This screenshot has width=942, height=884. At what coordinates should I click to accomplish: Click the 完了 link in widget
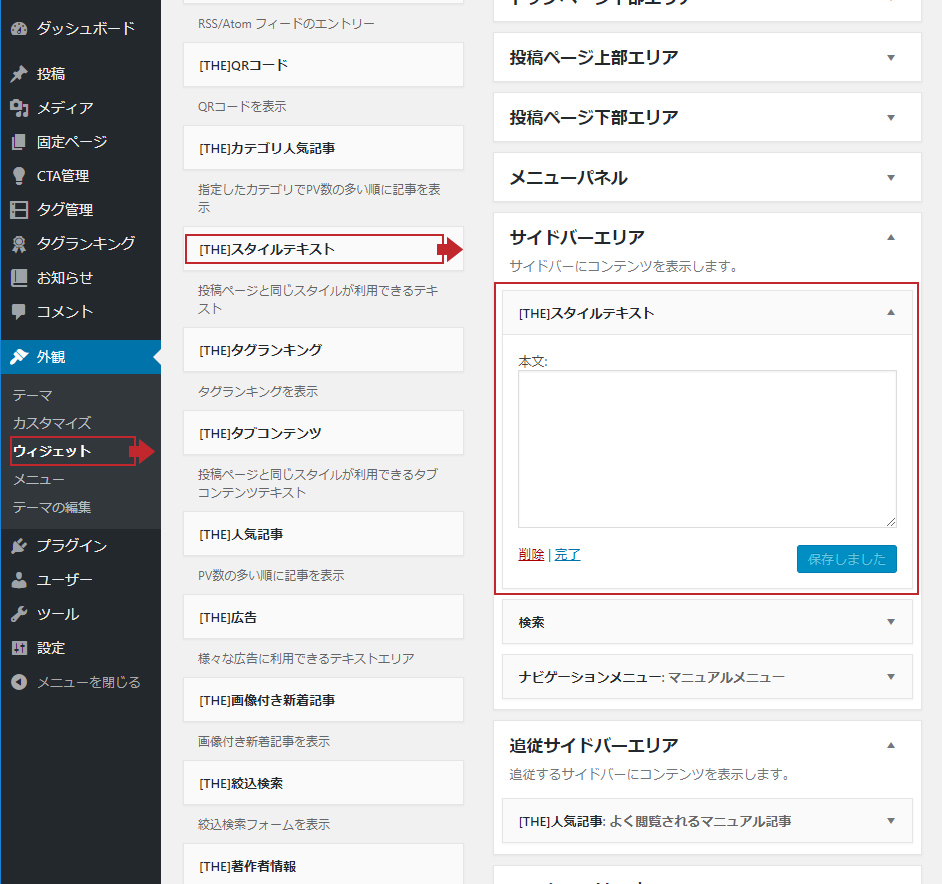point(567,555)
